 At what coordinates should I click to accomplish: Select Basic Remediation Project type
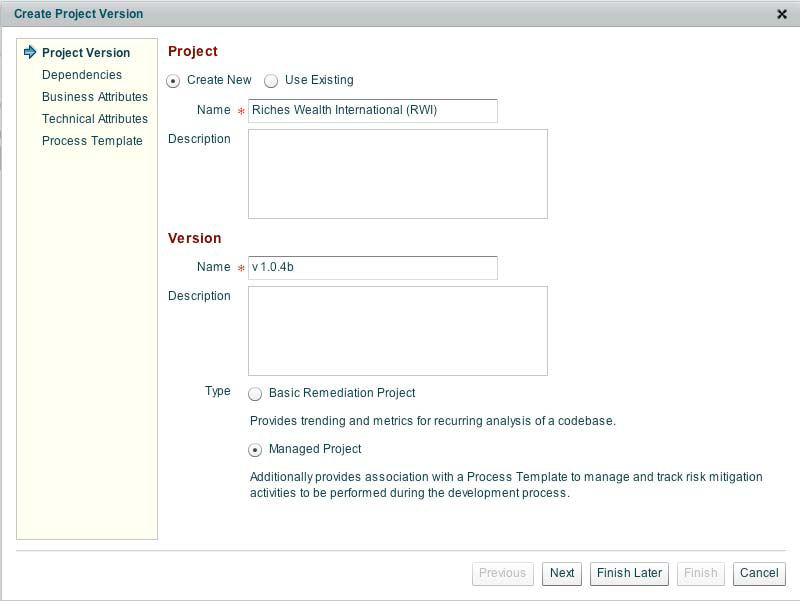pos(256,394)
